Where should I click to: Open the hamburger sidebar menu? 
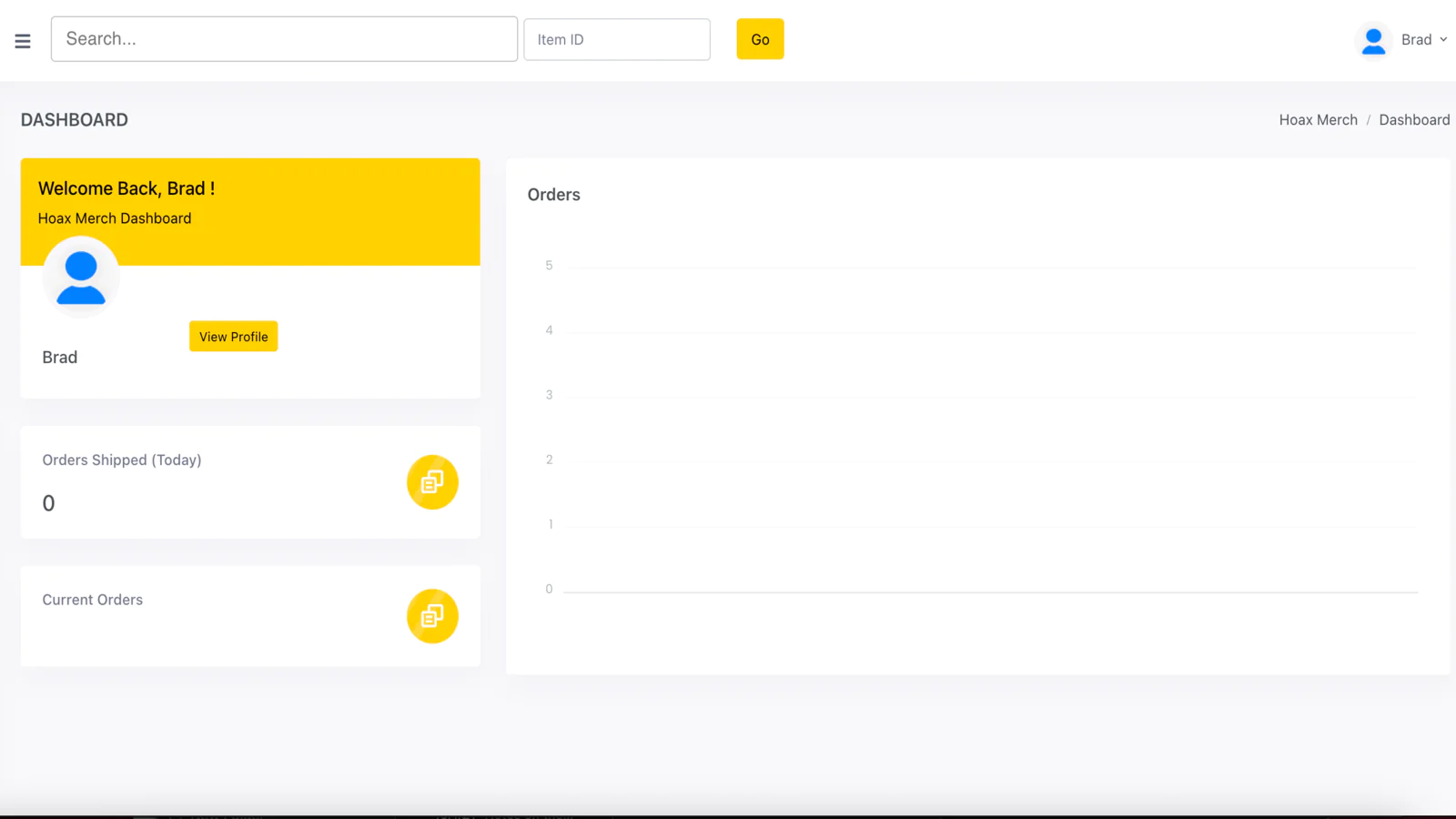pos(23,41)
